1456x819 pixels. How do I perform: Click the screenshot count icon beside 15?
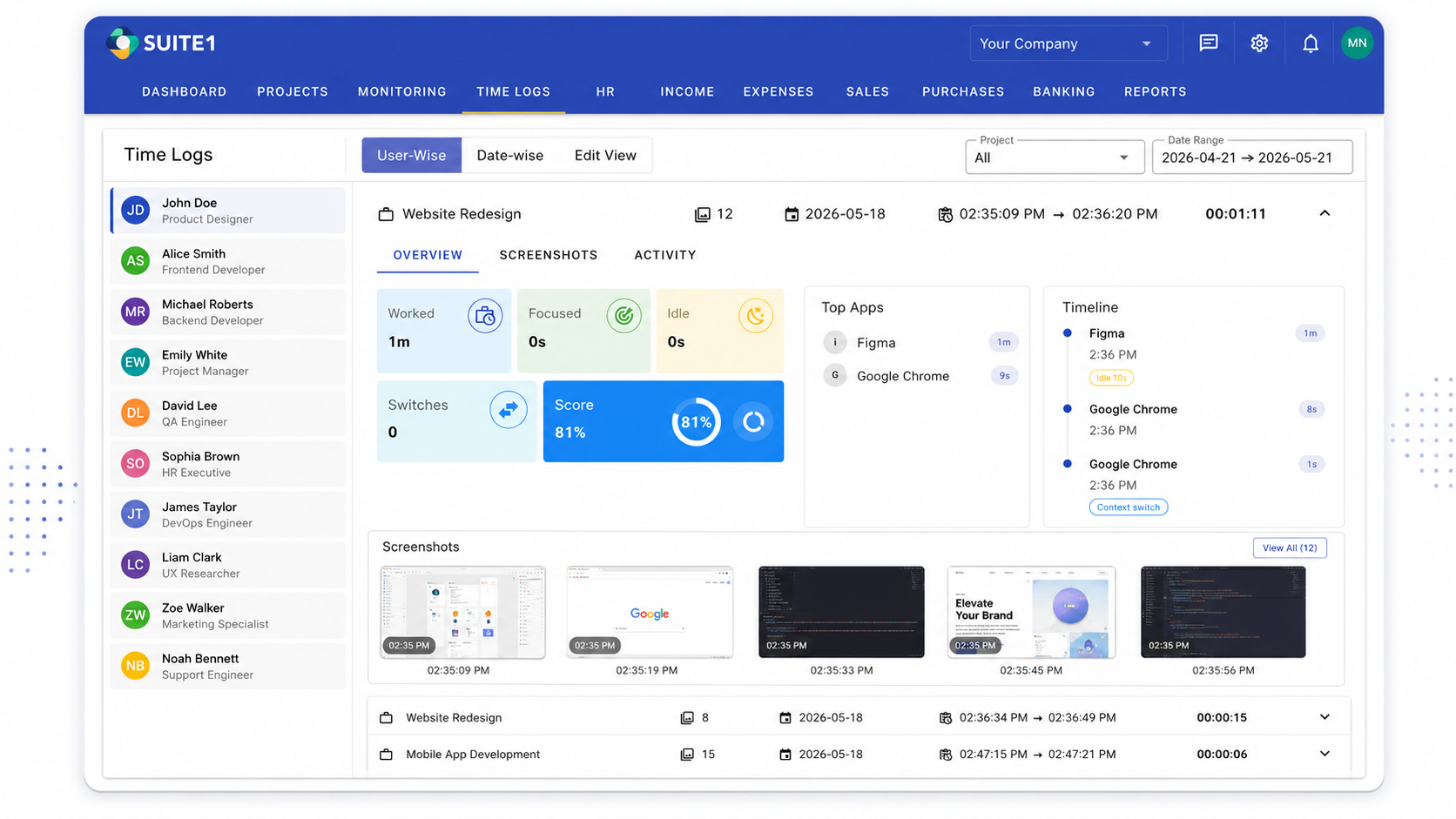point(687,755)
